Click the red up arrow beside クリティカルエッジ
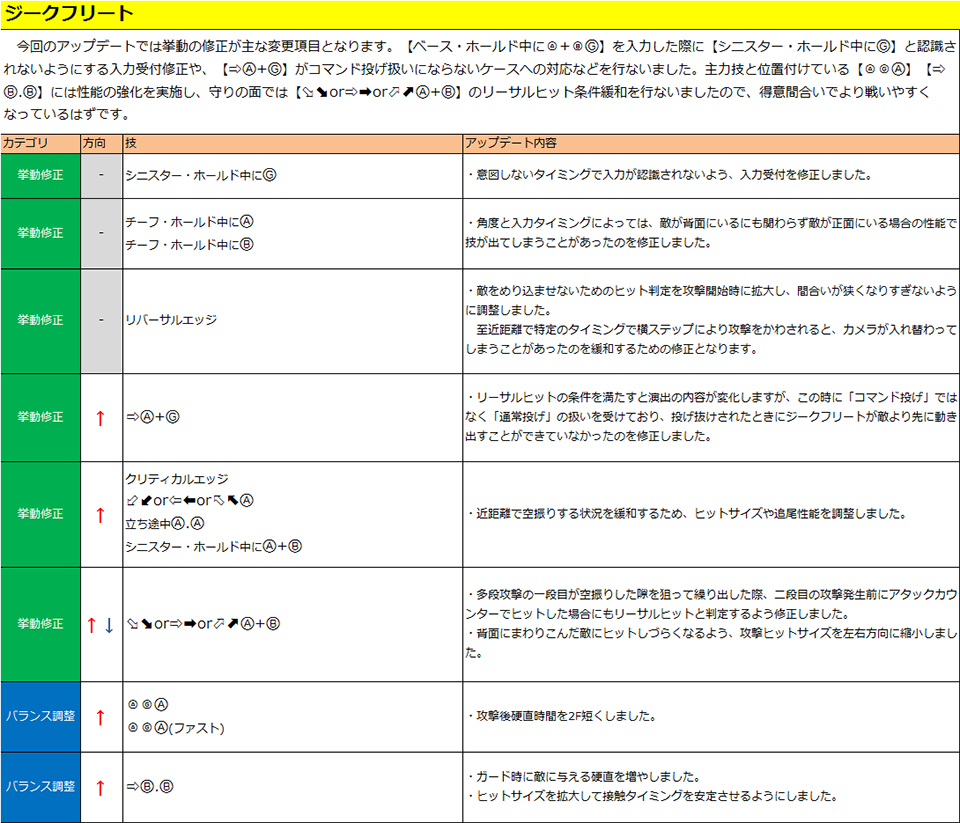Viewport: 960px width, 823px height. point(100,515)
